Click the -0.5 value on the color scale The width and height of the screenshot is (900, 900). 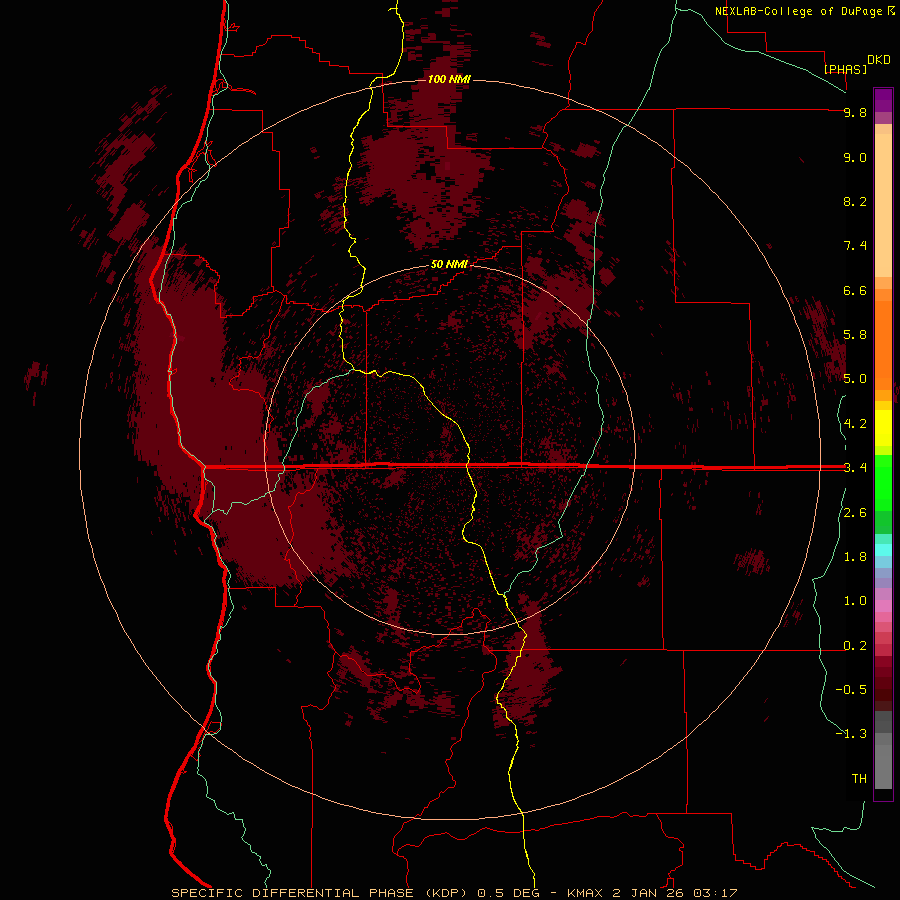(851, 690)
